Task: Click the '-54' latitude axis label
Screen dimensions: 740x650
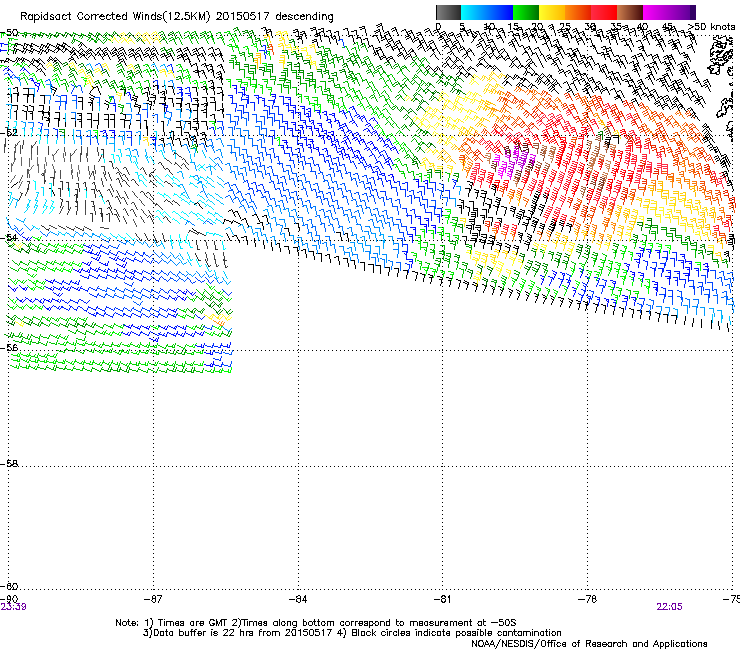Action: (x=9, y=237)
